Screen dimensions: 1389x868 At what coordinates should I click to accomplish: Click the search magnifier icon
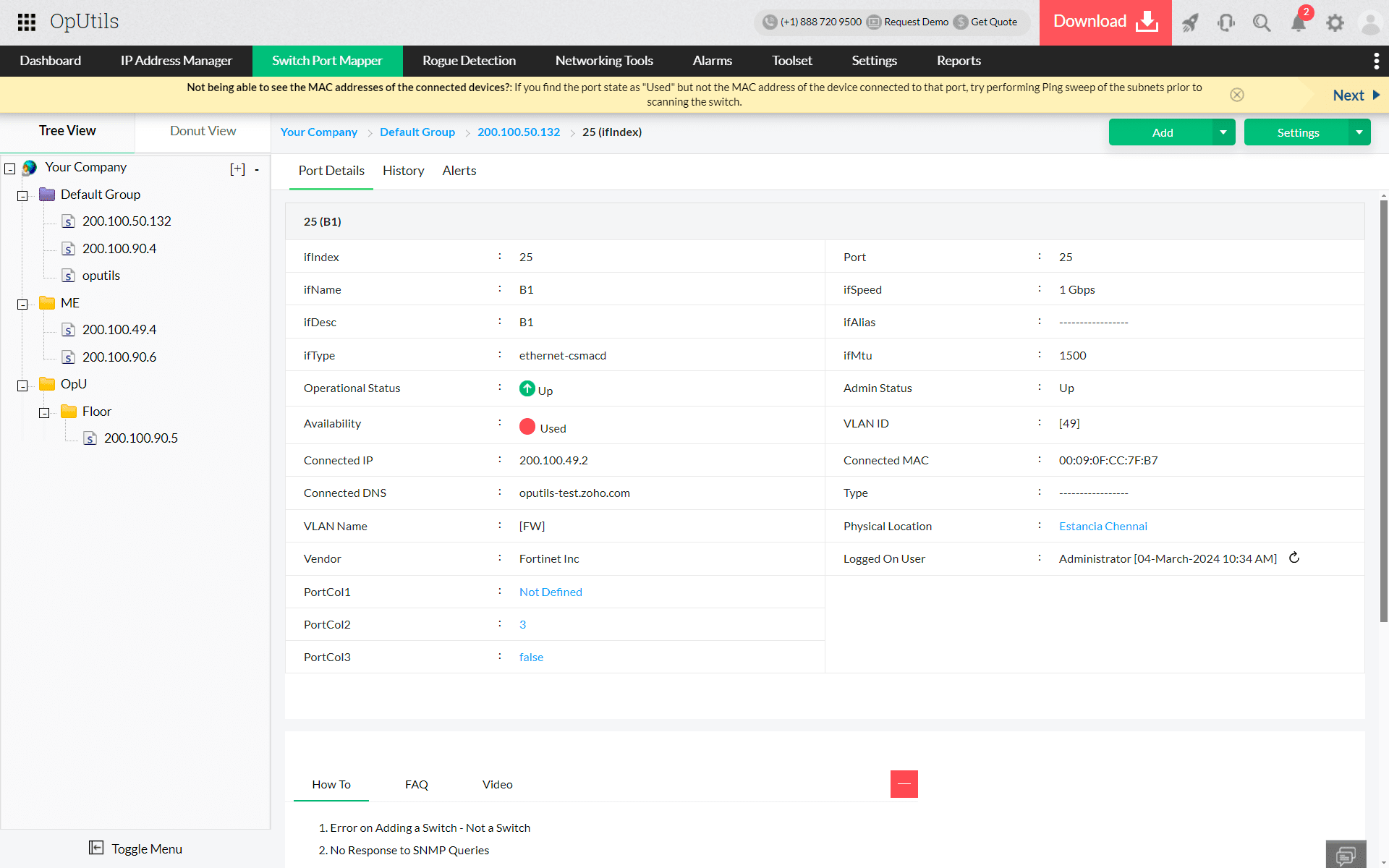[x=1262, y=22]
